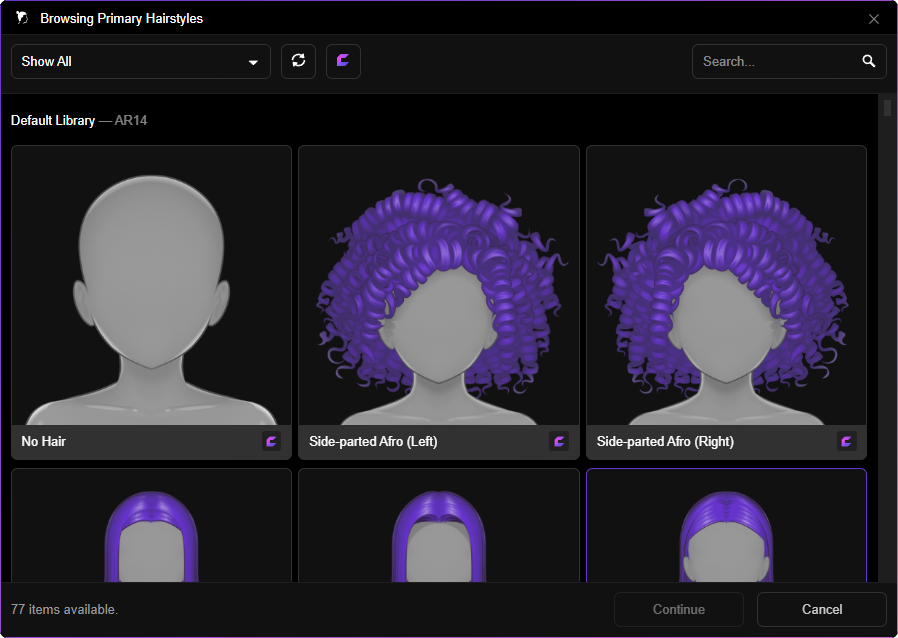This screenshot has width=898, height=638.
Task: Click the Cancel button
Action: coord(822,609)
